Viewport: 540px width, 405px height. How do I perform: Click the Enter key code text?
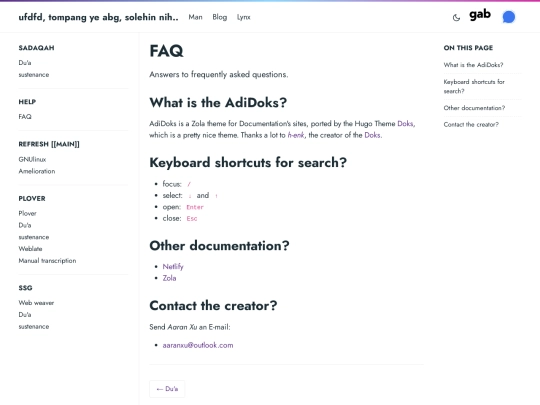click(195, 207)
